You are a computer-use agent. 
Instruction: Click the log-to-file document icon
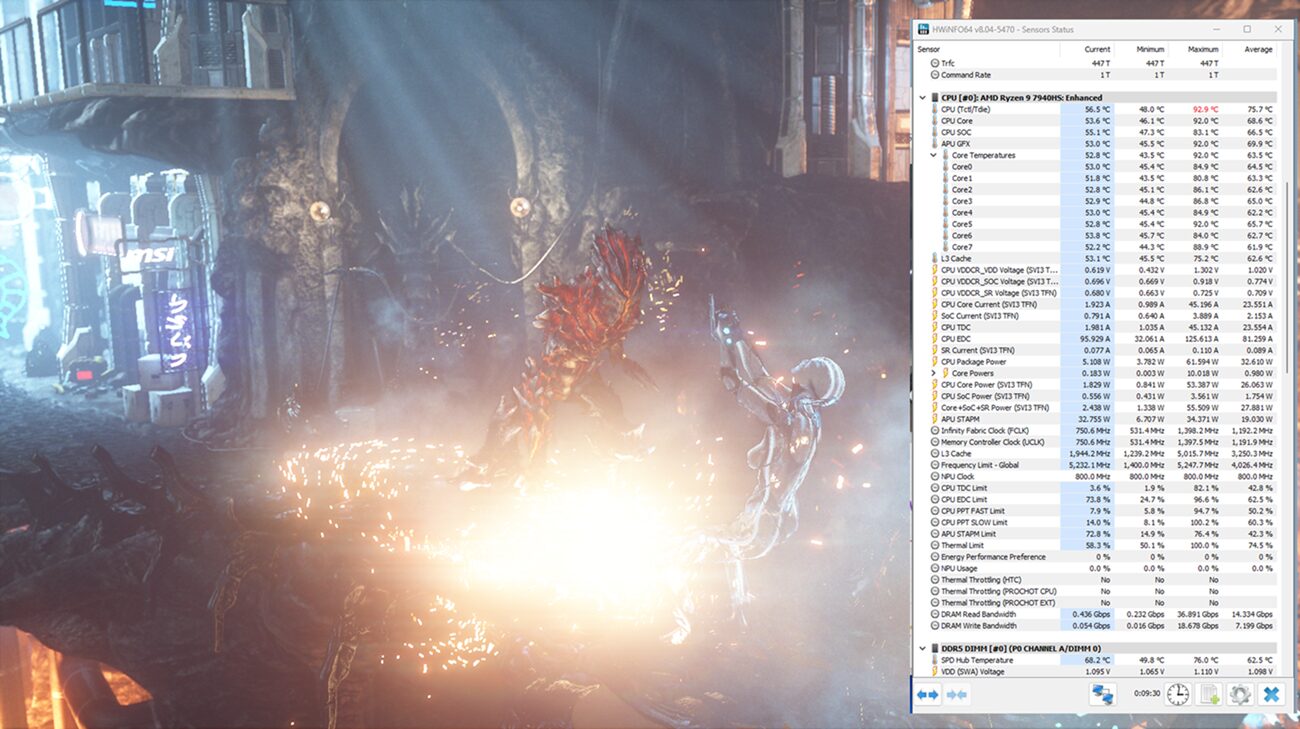coord(1209,694)
